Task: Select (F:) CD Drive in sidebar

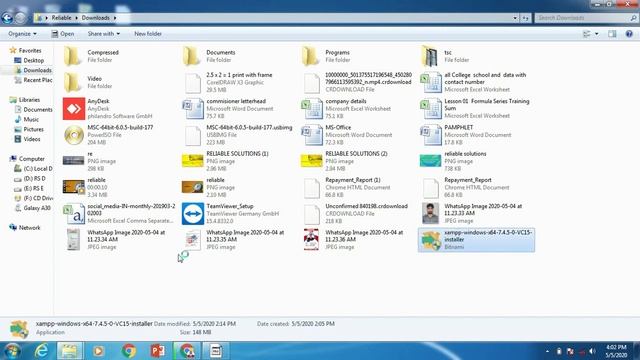Action: [x=33, y=198]
